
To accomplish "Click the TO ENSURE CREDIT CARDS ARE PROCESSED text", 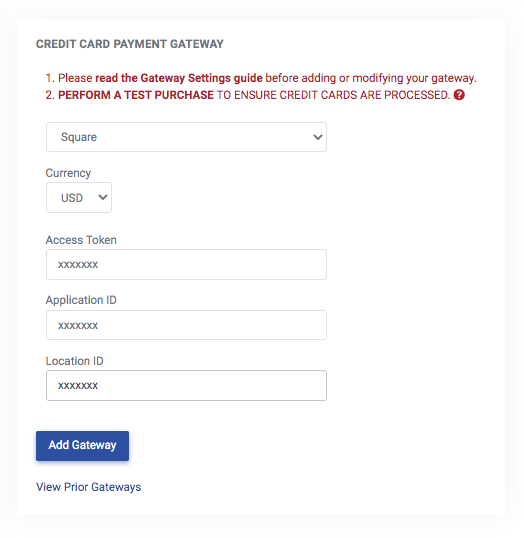I will coord(333,95).
